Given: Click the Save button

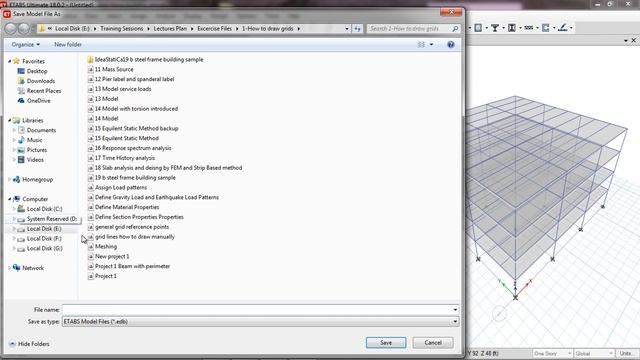Looking at the screenshot, I should pos(386,342).
